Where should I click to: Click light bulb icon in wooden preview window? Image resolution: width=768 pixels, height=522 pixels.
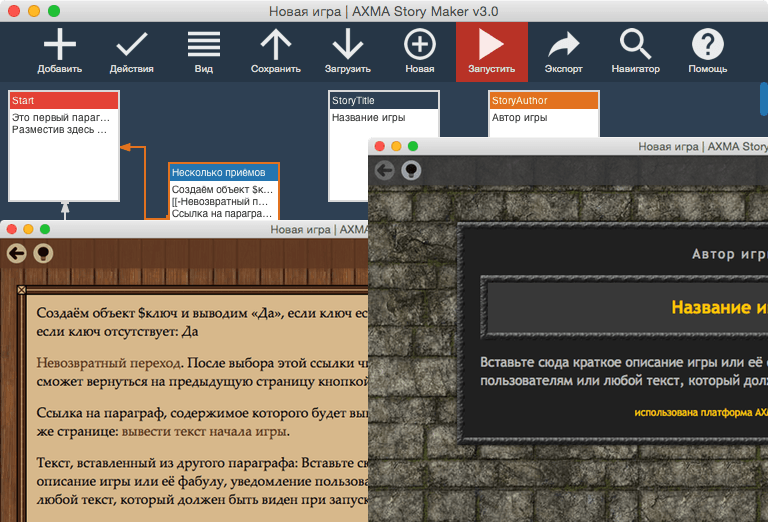43,253
